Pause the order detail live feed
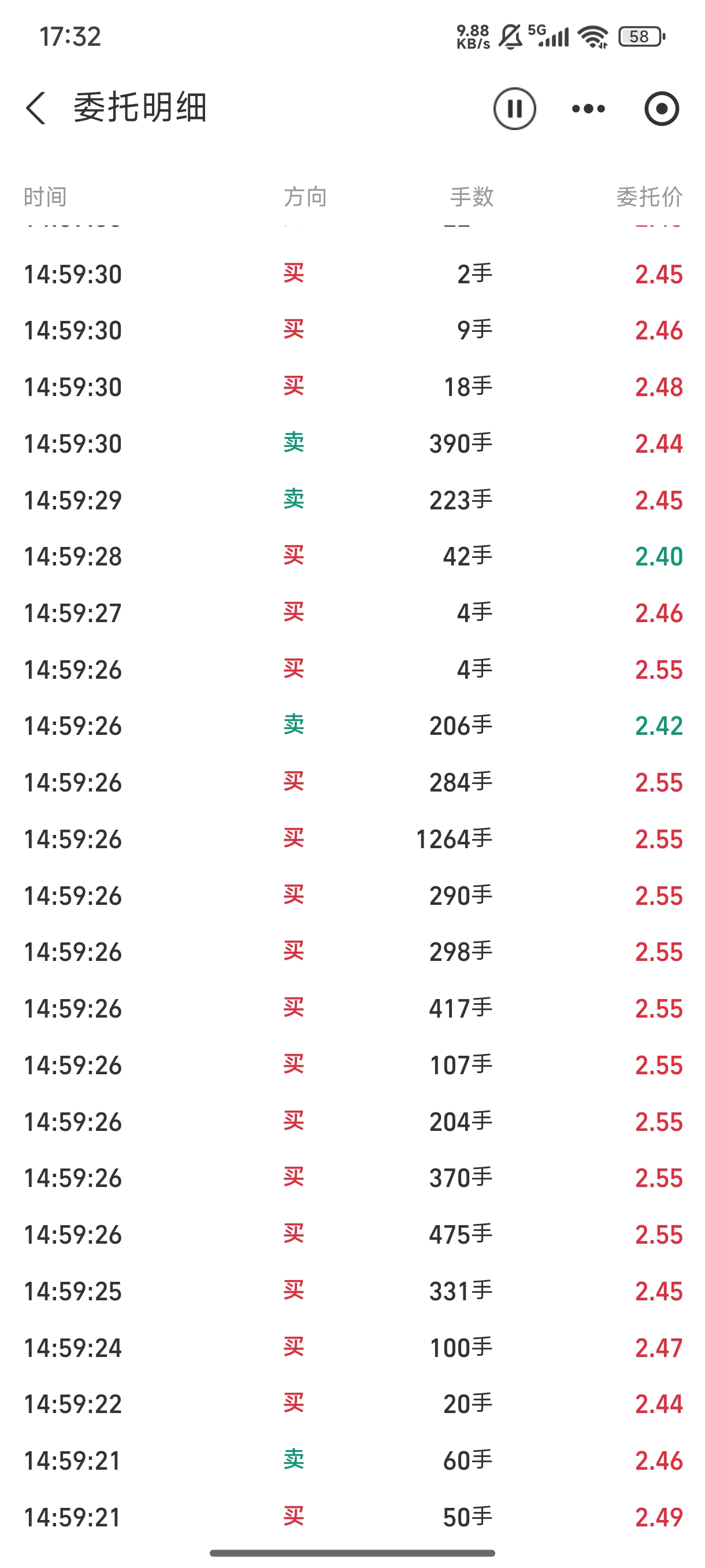 pos(514,109)
